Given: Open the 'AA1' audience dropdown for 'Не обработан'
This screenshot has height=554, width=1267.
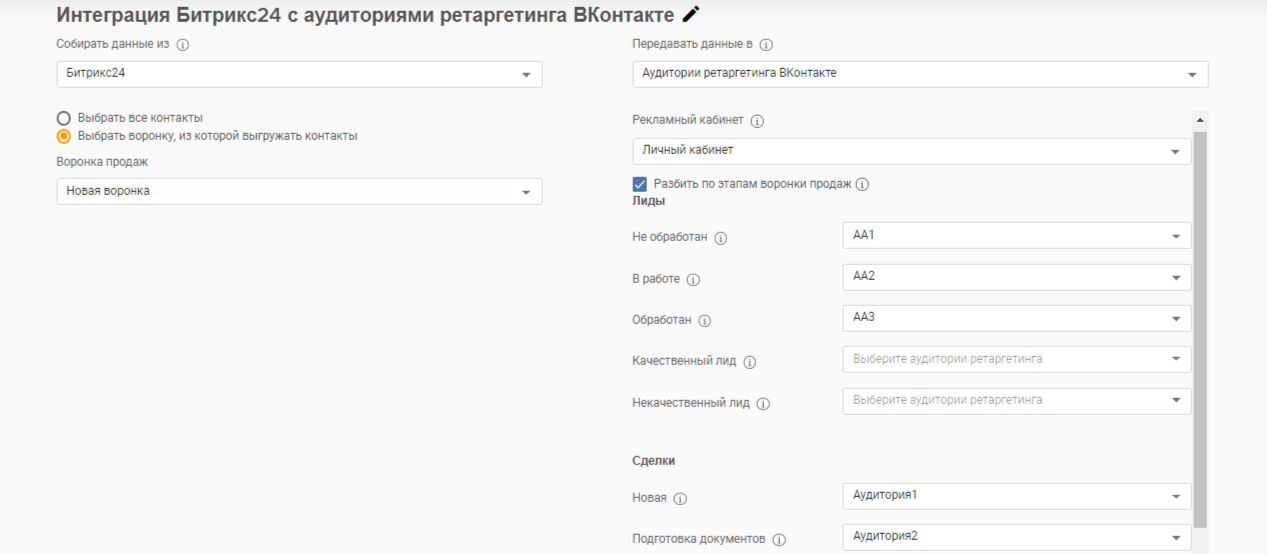Looking at the screenshot, I should coord(1016,235).
